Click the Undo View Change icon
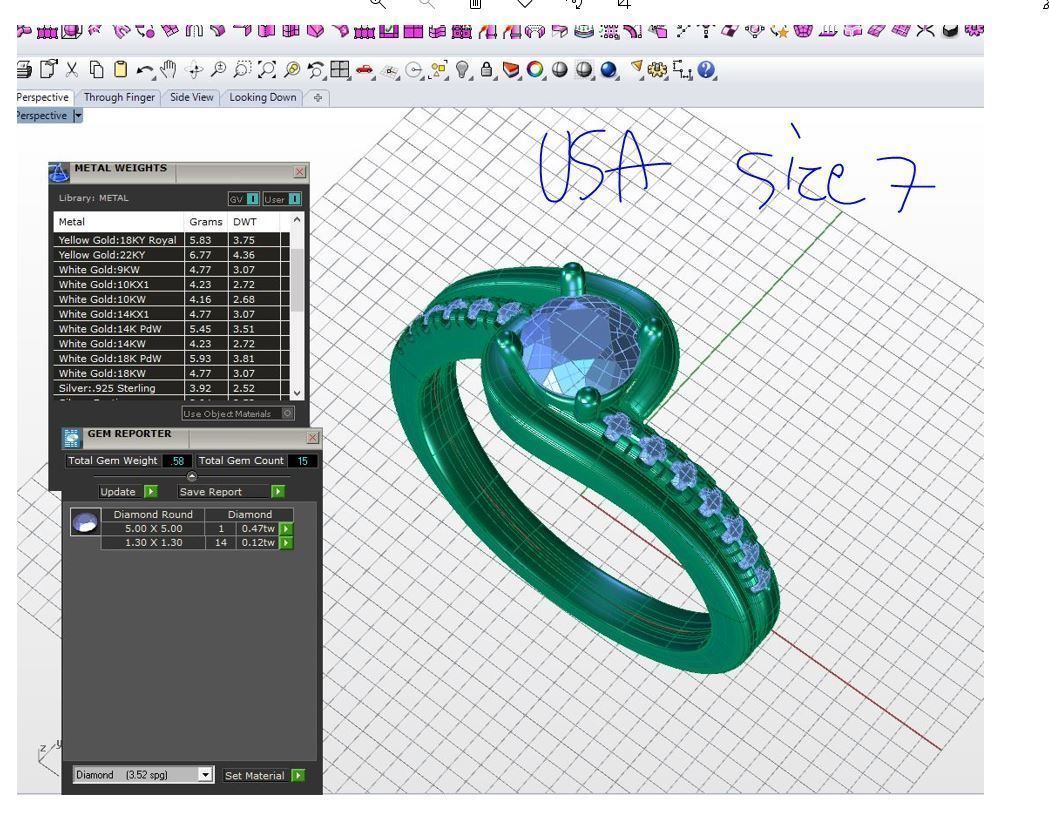Image resolution: width=1049 pixels, height=818 pixels. [x=315, y=70]
